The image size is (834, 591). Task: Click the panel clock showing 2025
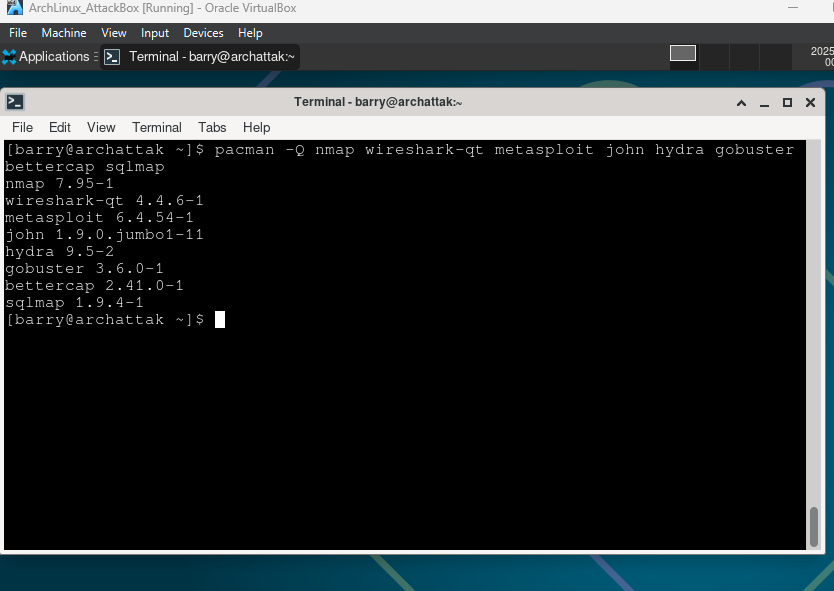point(822,56)
